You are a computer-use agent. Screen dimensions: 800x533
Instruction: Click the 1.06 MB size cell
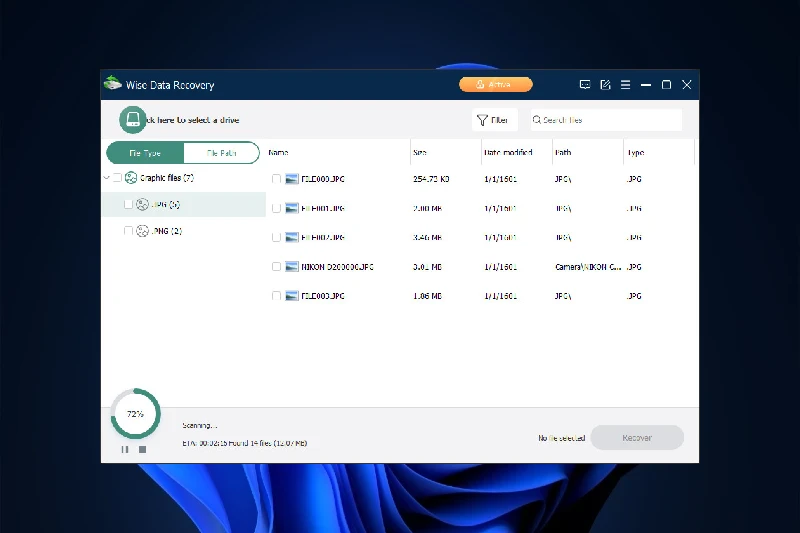click(x=428, y=296)
